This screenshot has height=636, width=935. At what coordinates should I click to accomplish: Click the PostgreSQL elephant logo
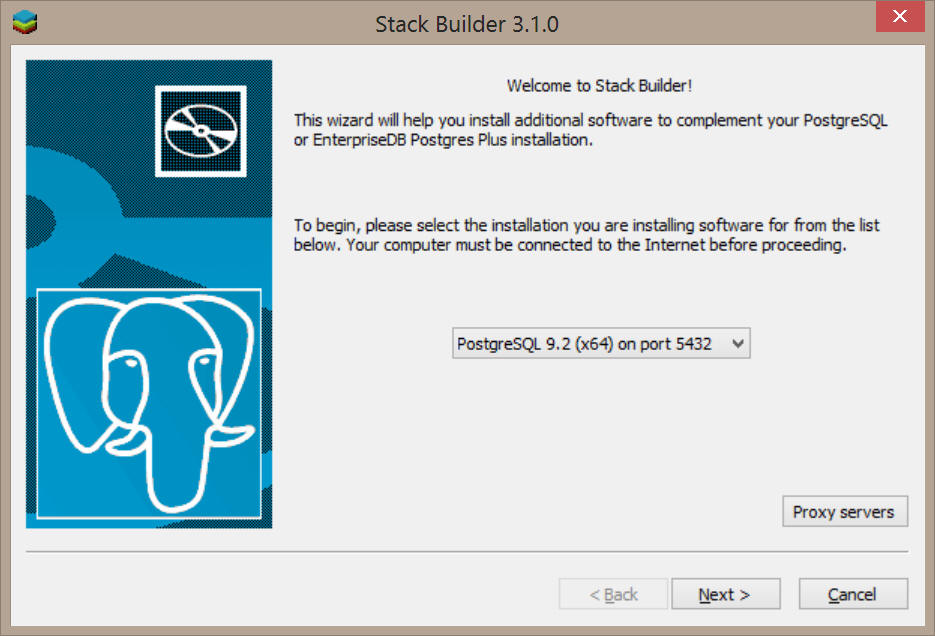coord(149,404)
